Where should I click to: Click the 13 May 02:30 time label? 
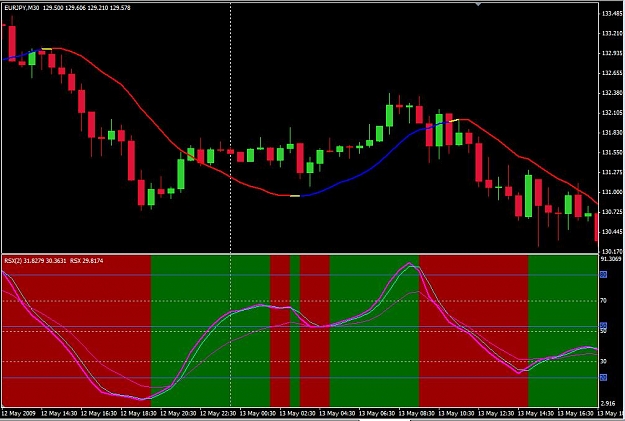[297, 413]
